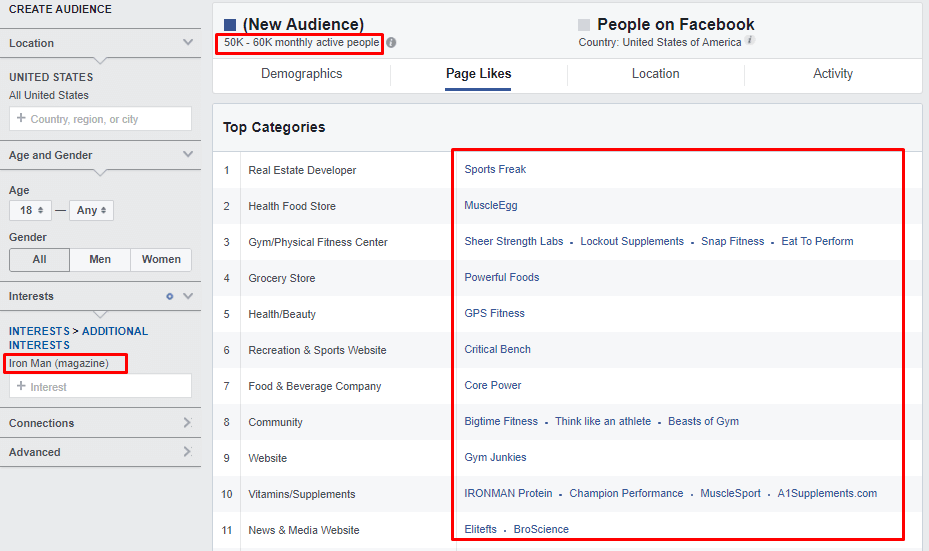Open the Lockout Supplements link

(x=632, y=241)
